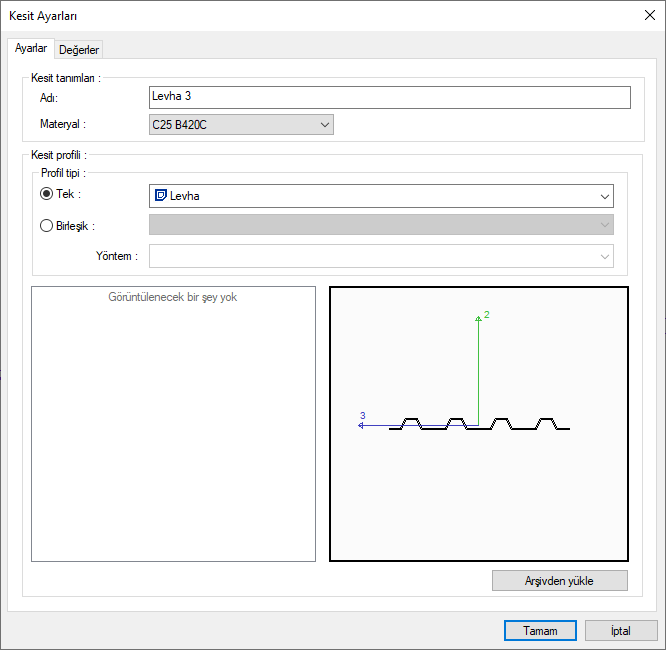Click the Levha profile icon in dropdown

[x=160, y=196]
